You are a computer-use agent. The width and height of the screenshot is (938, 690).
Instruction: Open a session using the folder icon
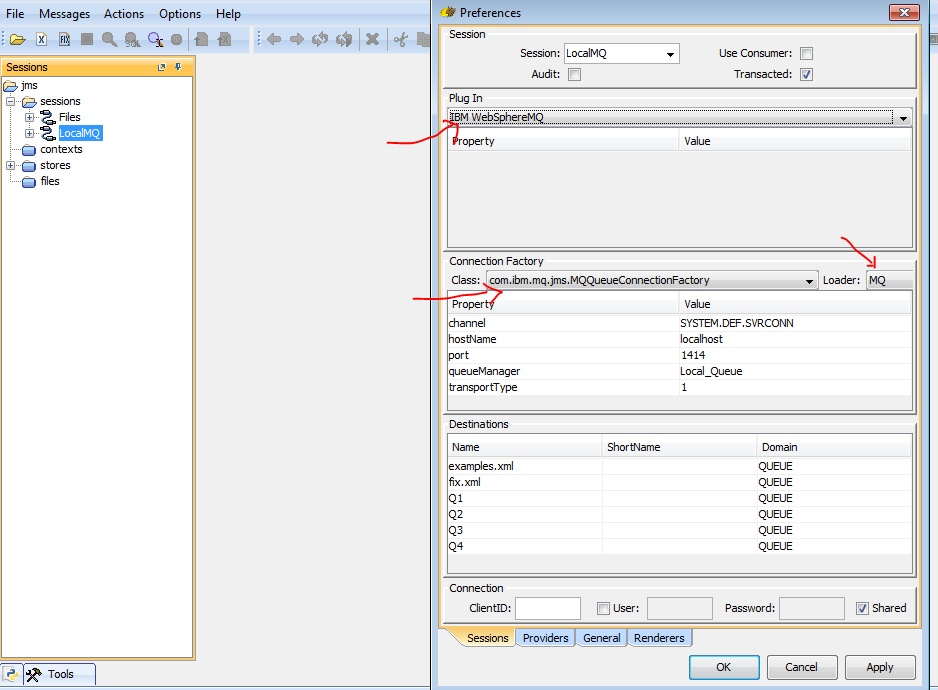[16, 39]
